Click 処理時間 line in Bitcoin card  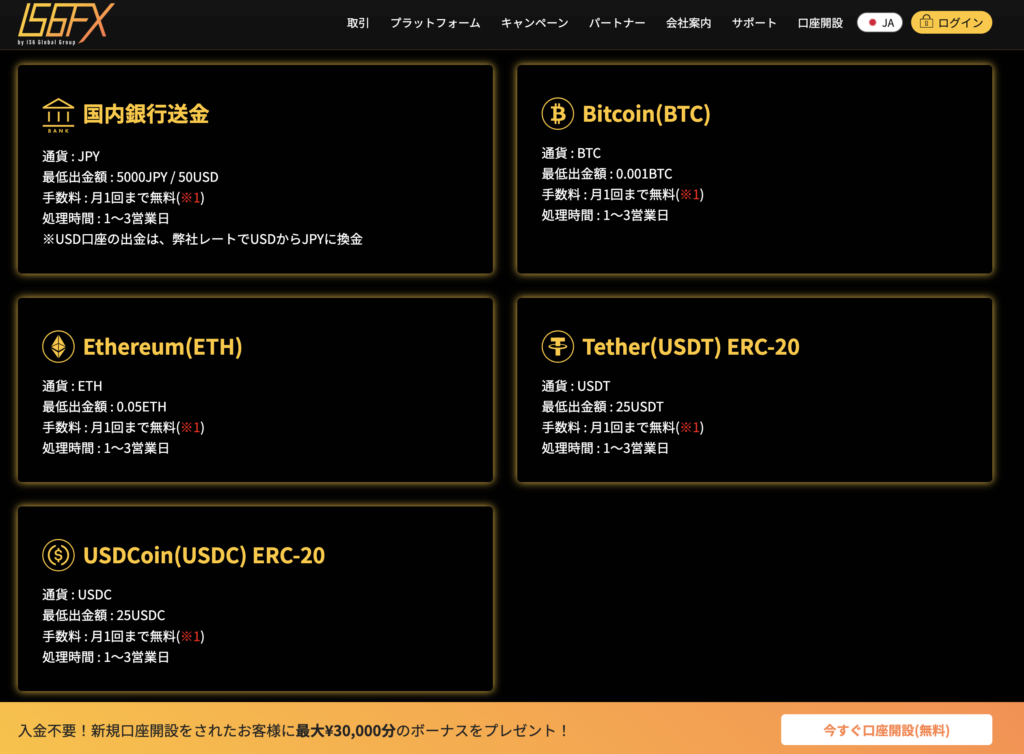point(605,215)
